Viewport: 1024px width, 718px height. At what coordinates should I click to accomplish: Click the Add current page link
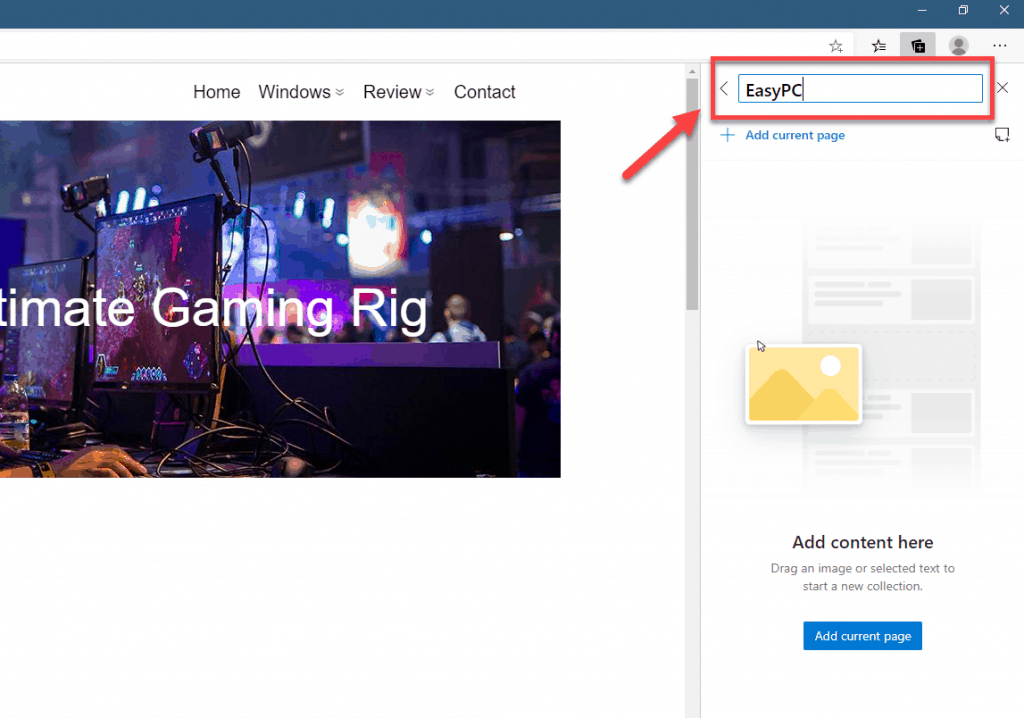click(x=795, y=135)
